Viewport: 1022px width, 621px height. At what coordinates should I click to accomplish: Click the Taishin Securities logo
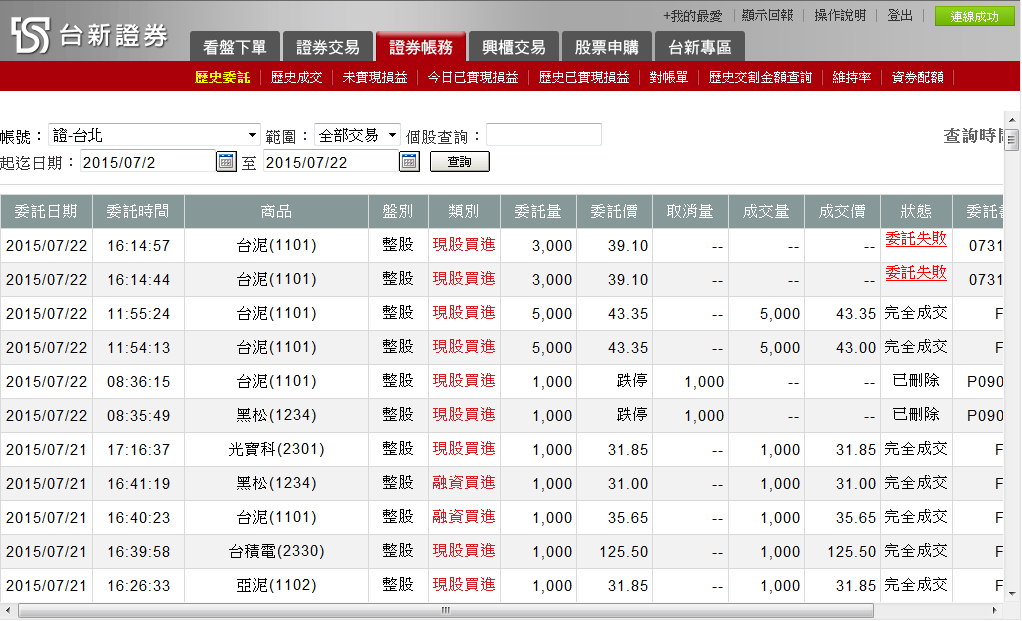tap(90, 36)
